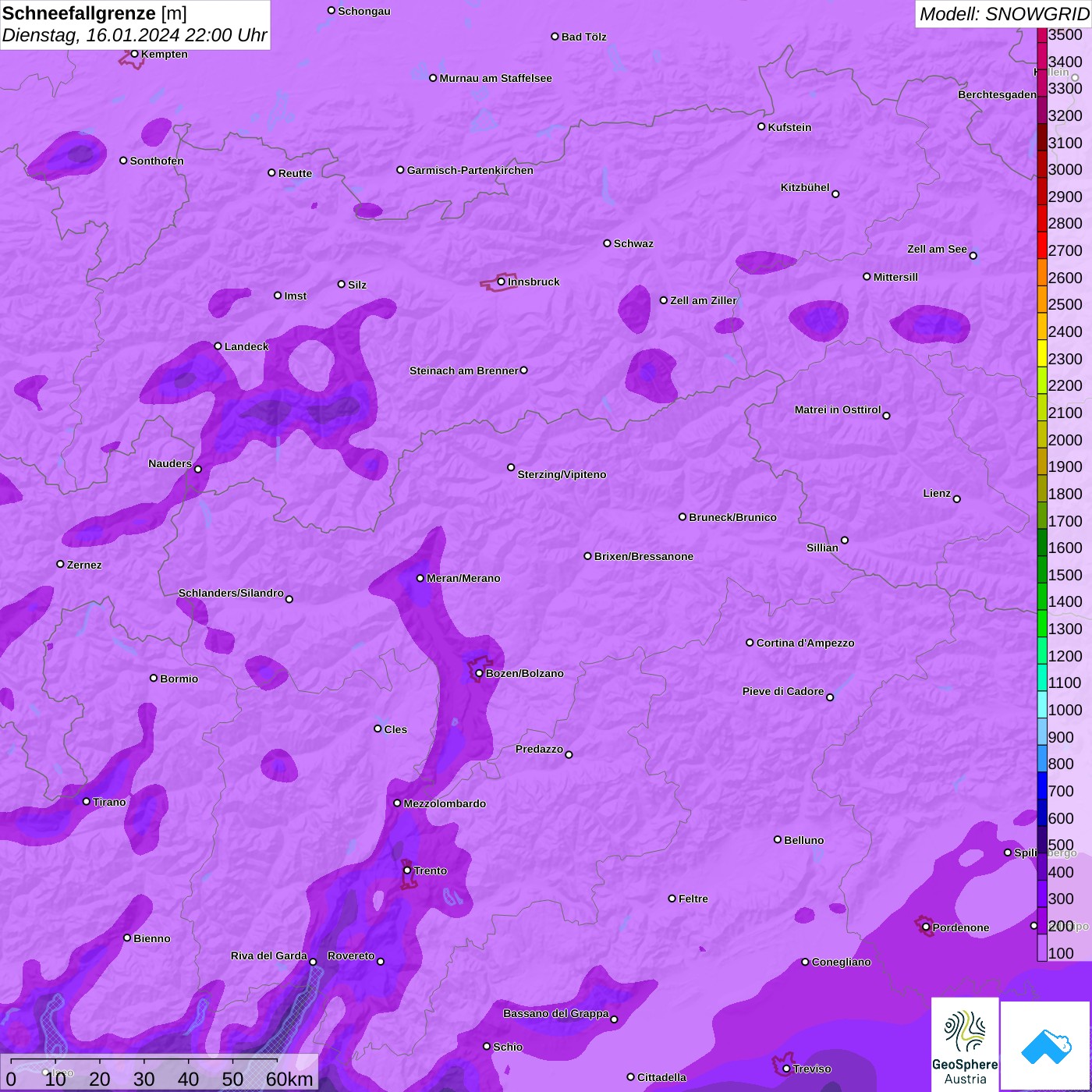This screenshot has height=1092, width=1092.
Task: Click the Pieve di Cadore label
Action: pos(782,691)
